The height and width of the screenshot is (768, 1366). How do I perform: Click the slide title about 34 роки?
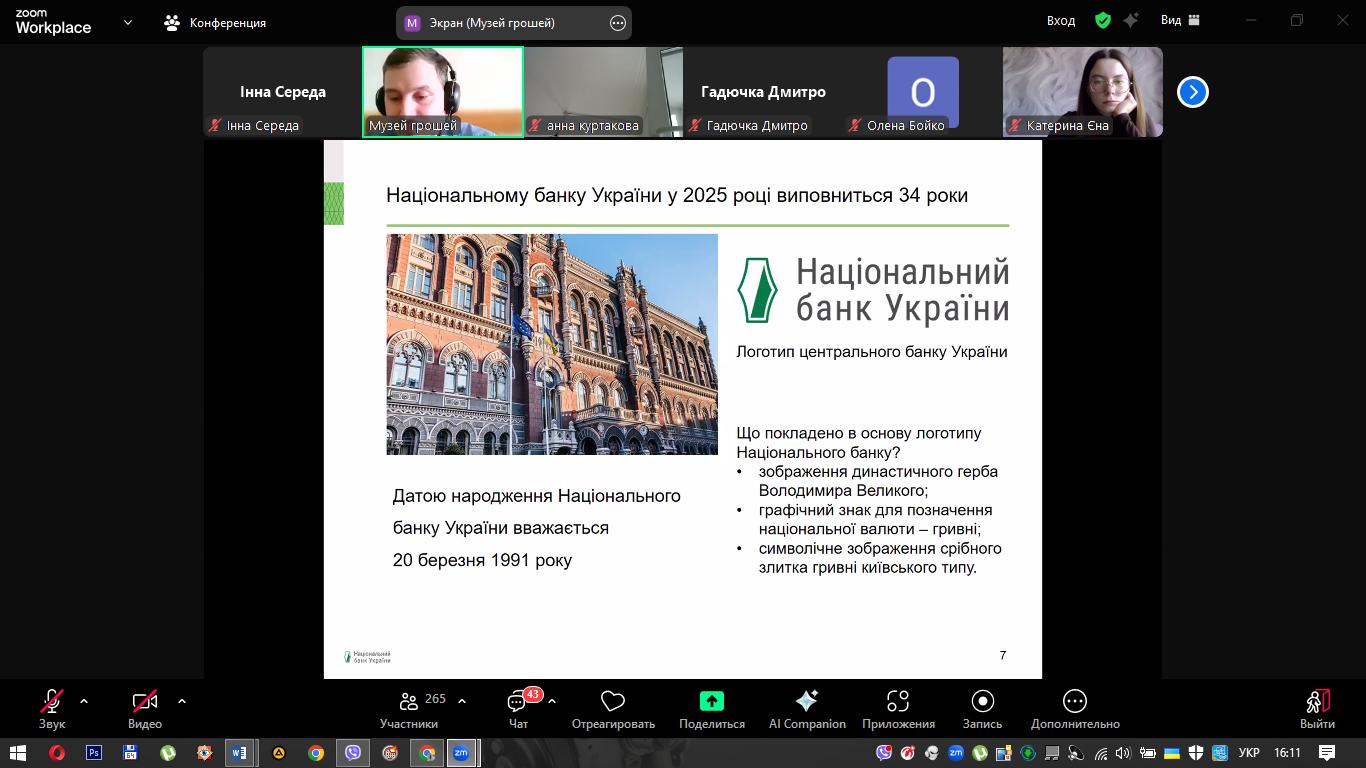pos(677,195)
